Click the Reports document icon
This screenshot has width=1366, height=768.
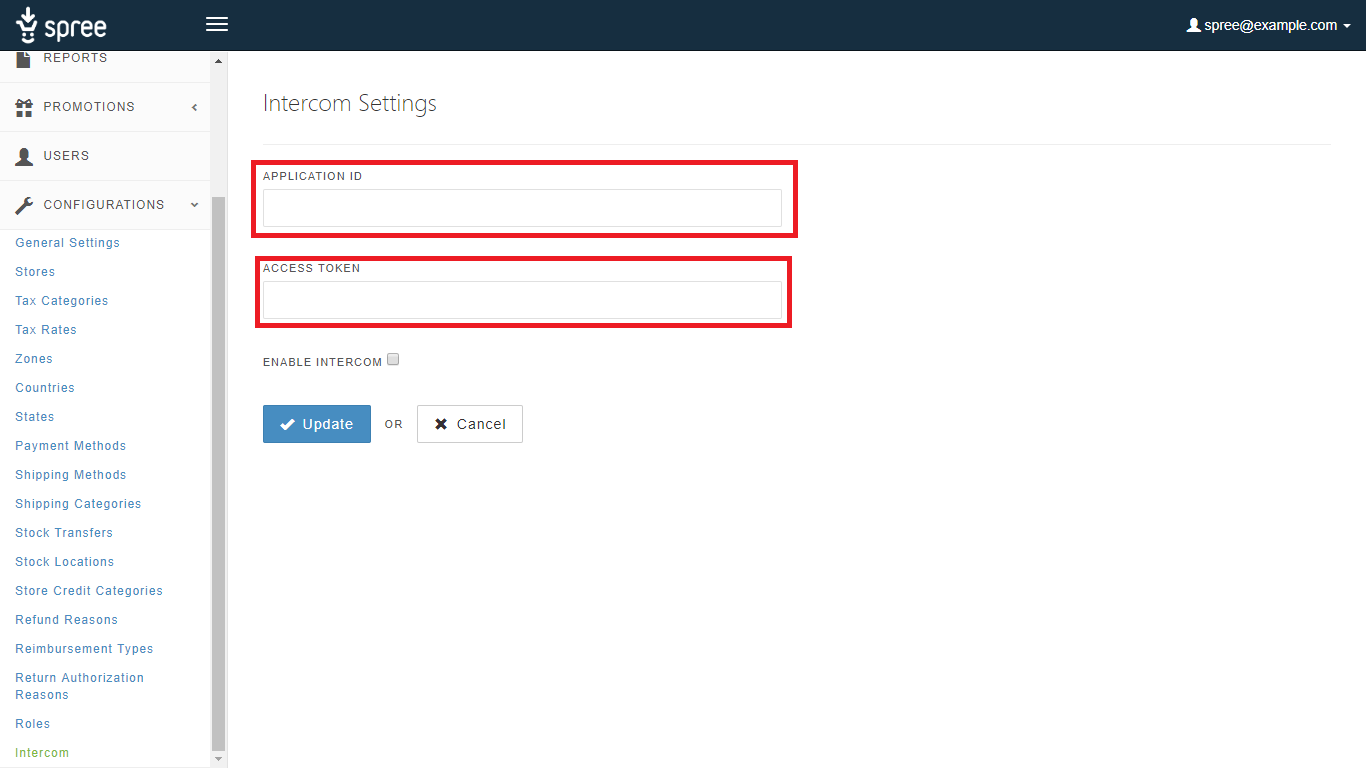(24, 58)
